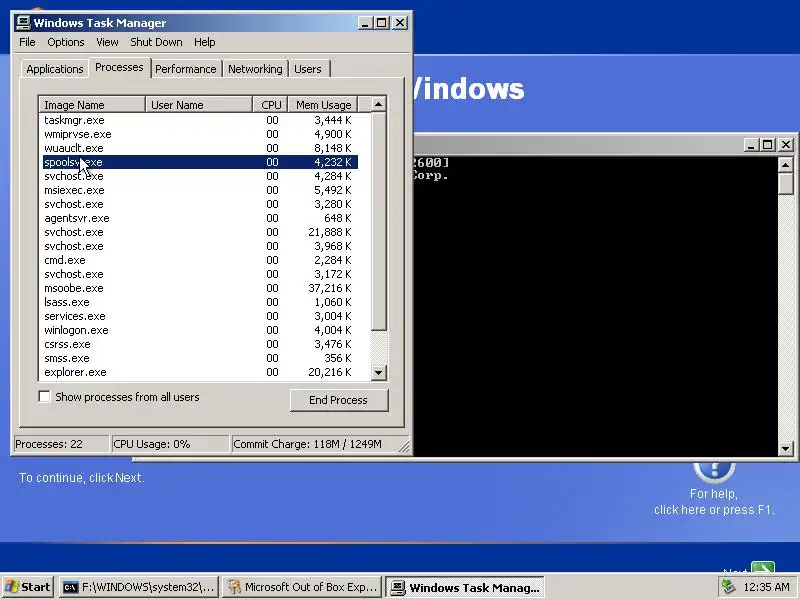Sort by the Image Name column header
The image size is (800, 600).
coord(92,105)
